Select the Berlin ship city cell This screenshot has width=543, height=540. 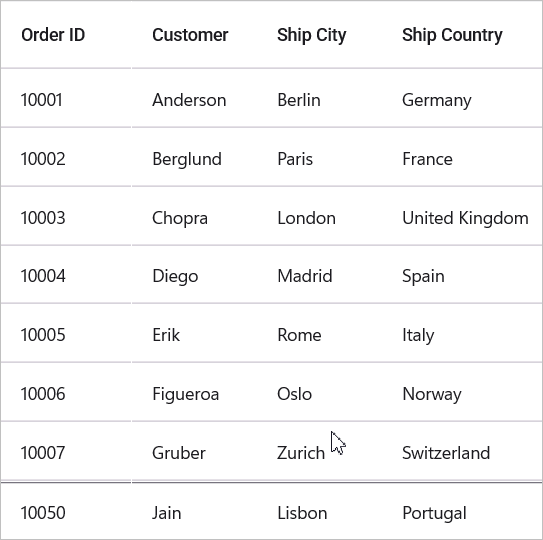[319, 98]
